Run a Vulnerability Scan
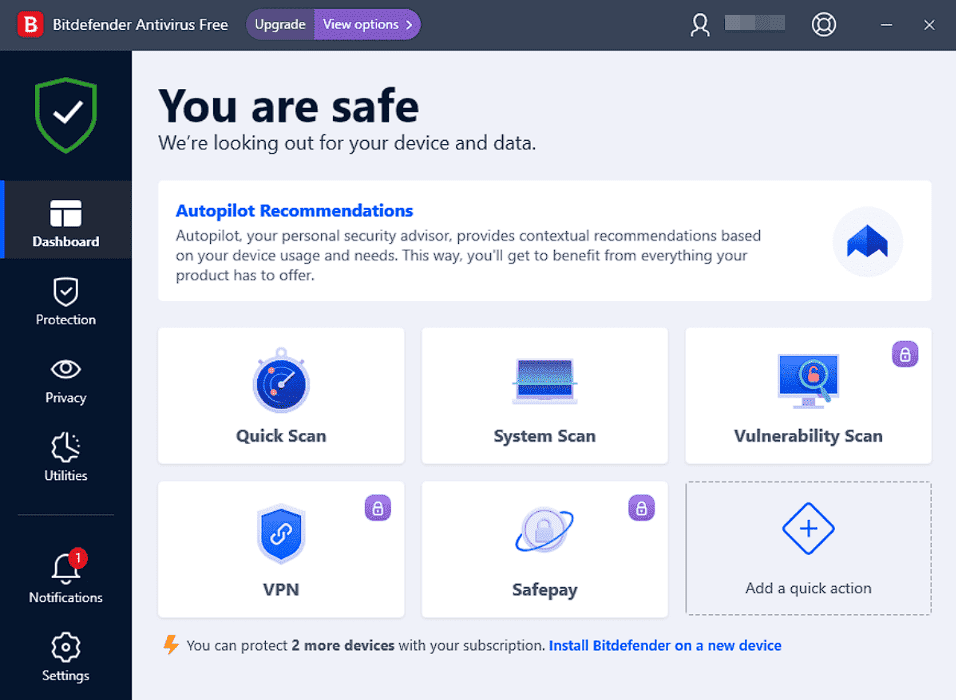This screenshot has width=956, height=700. 807,395
